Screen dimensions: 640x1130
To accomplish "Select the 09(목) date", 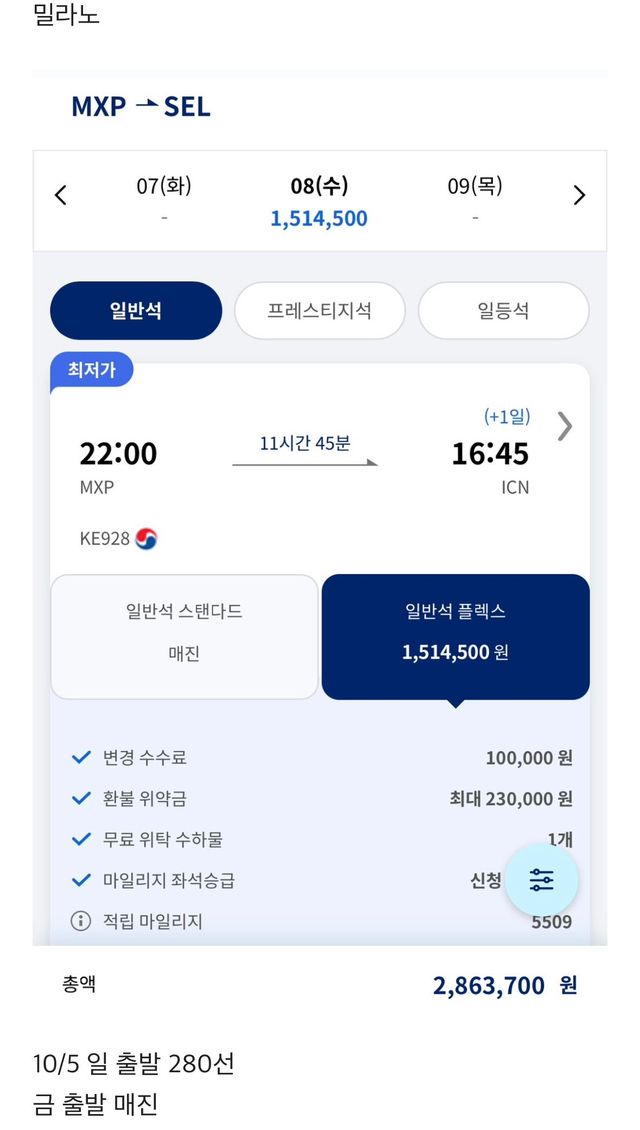I will click(x=474, y=198).
